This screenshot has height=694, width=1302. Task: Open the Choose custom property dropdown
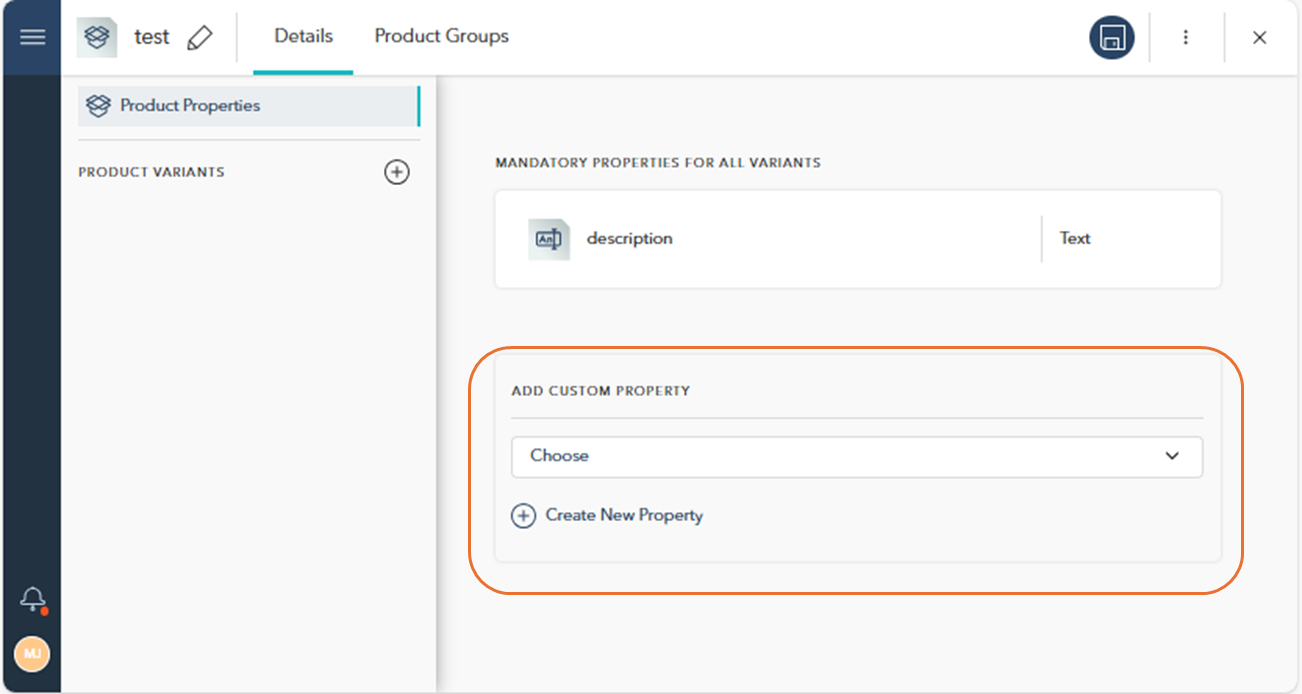point(857,456)
